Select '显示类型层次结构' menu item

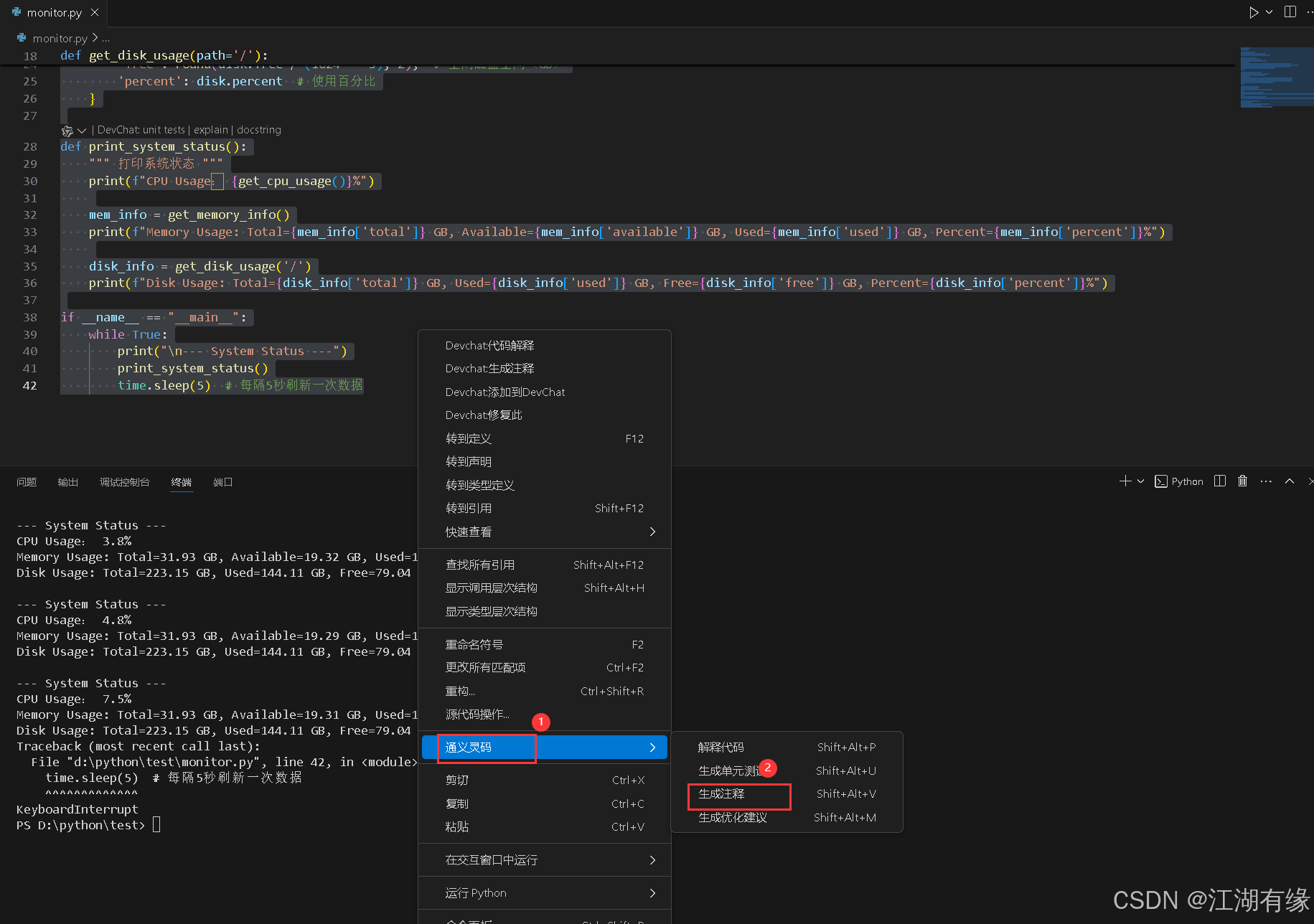tap(545, 612)
